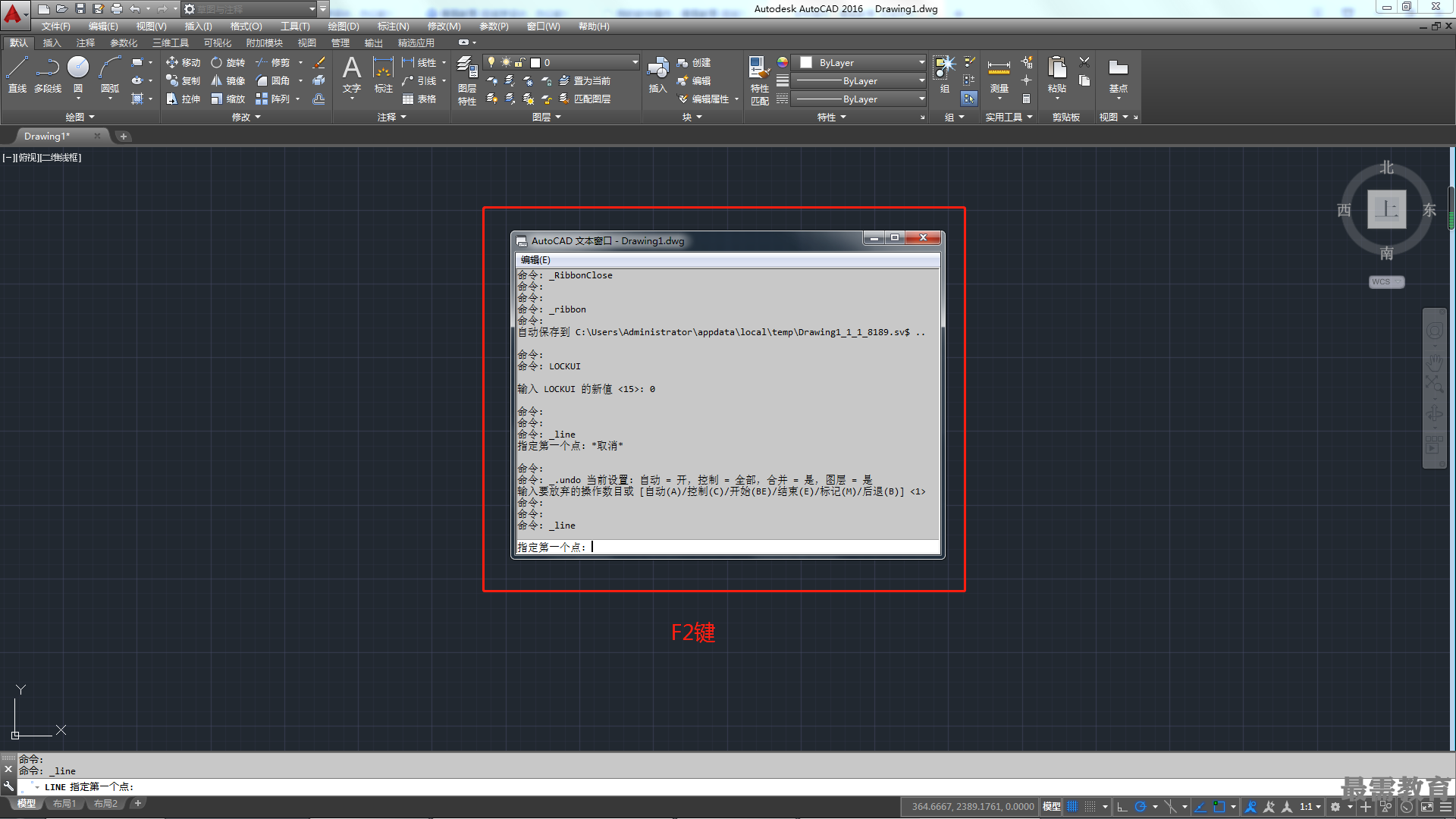Click the 镜像 (Mirror) tool
This screenshot has width=1456, height=819.
click(227, 81)
